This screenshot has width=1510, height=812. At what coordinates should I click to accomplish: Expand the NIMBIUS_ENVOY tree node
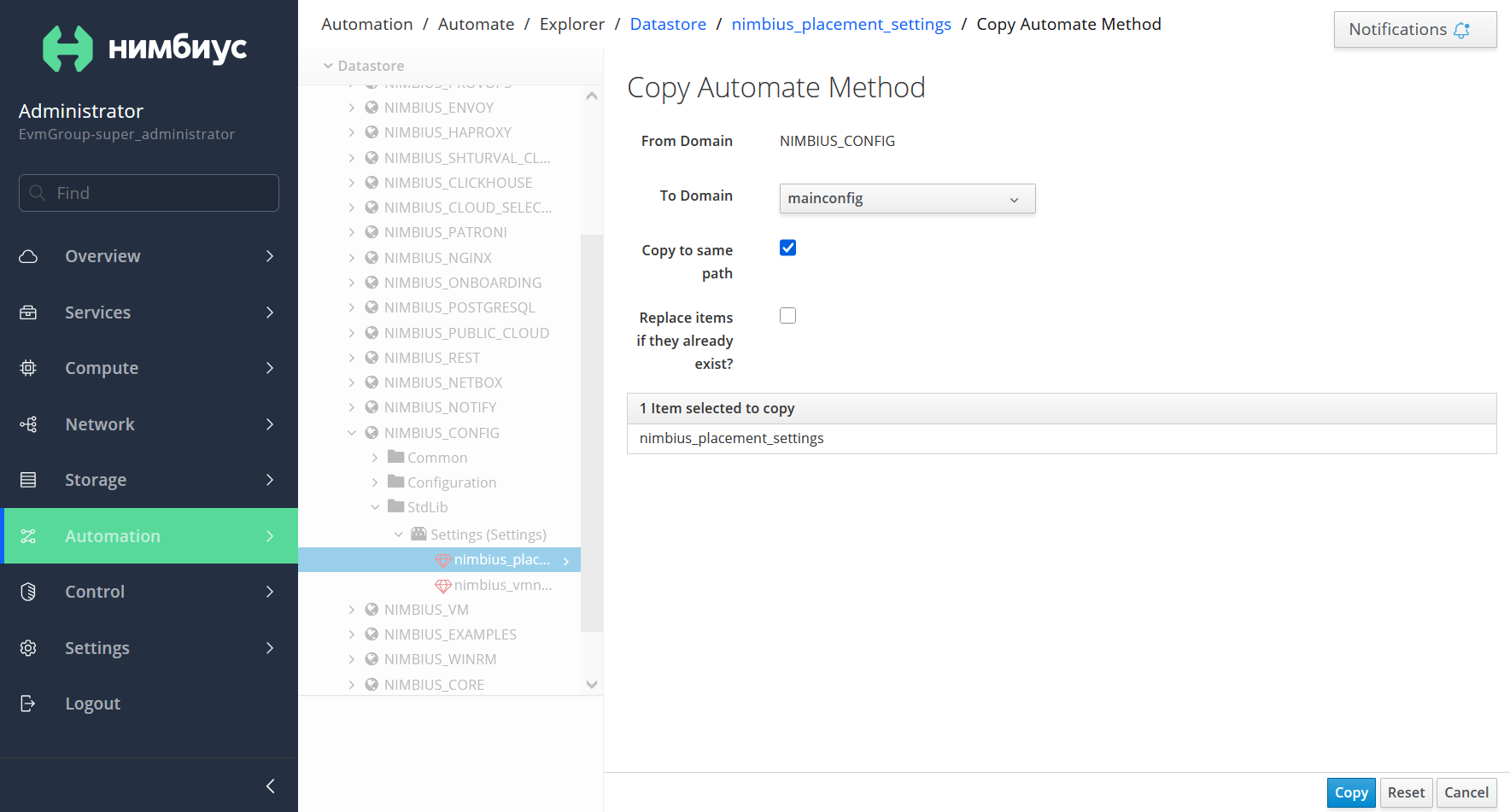click(351, 108)
